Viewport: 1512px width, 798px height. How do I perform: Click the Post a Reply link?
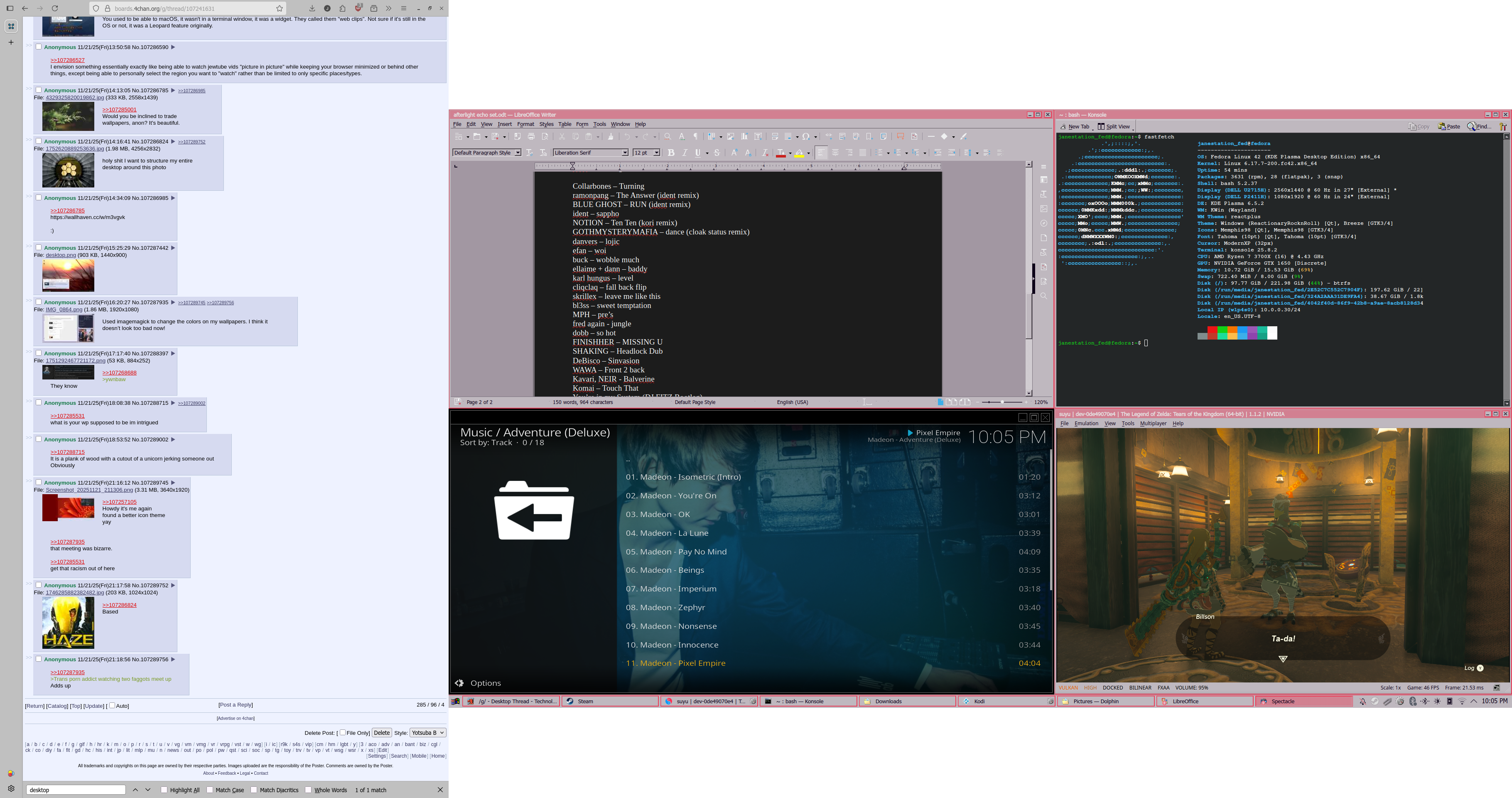(x=236, y=704)
